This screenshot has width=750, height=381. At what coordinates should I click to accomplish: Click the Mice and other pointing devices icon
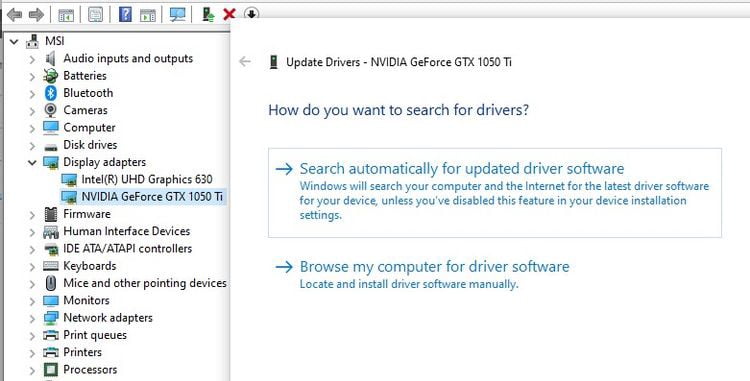tap(51, 283)
